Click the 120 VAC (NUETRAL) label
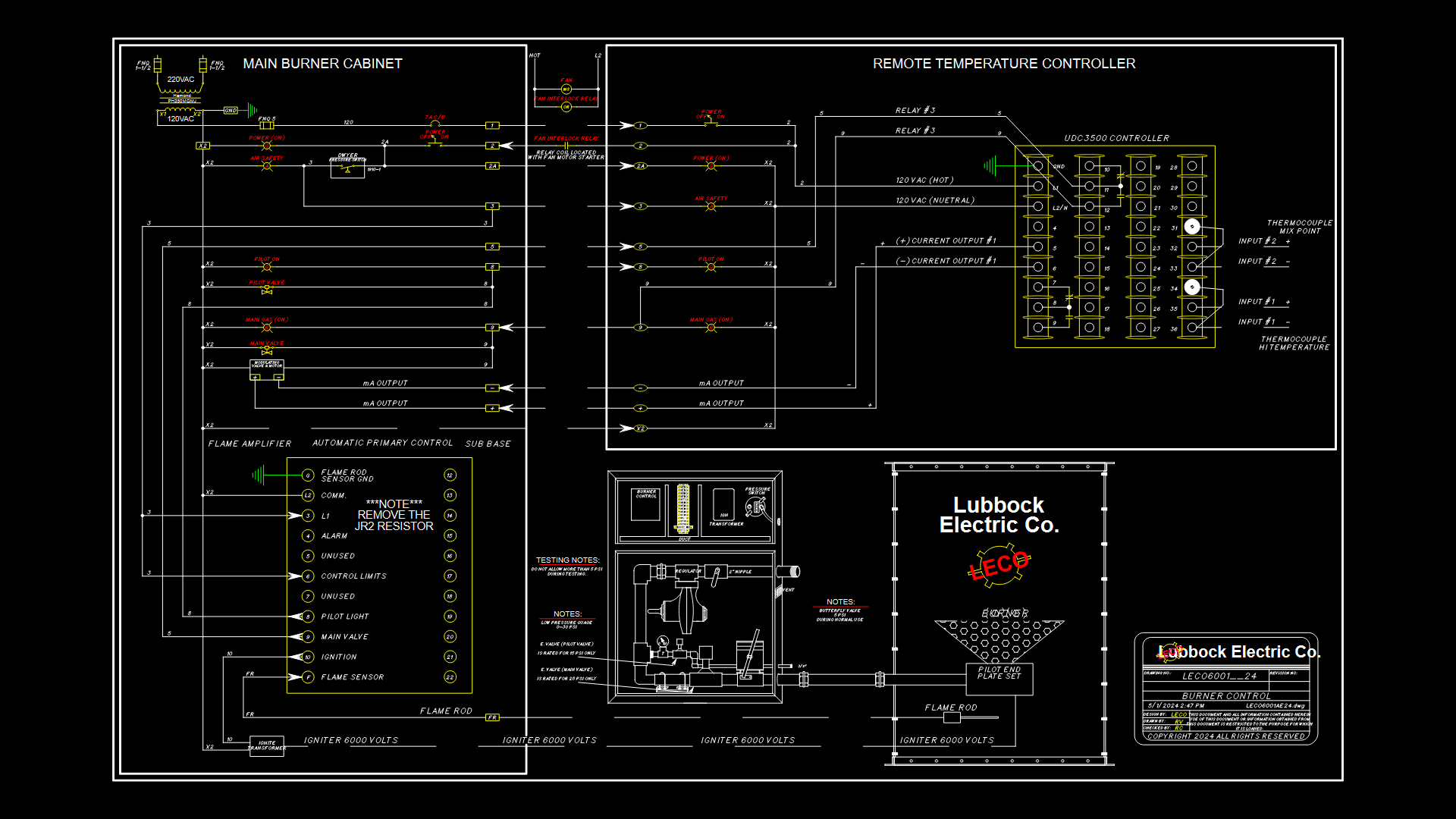The image size is (1456, 819). (x=935, y=201)
